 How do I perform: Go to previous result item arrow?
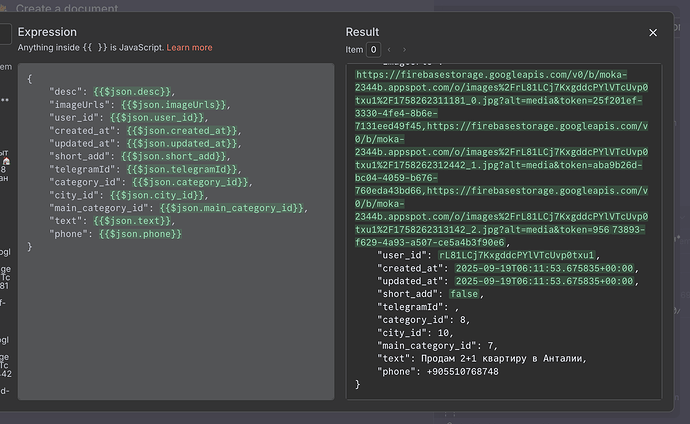pos(390,49)
